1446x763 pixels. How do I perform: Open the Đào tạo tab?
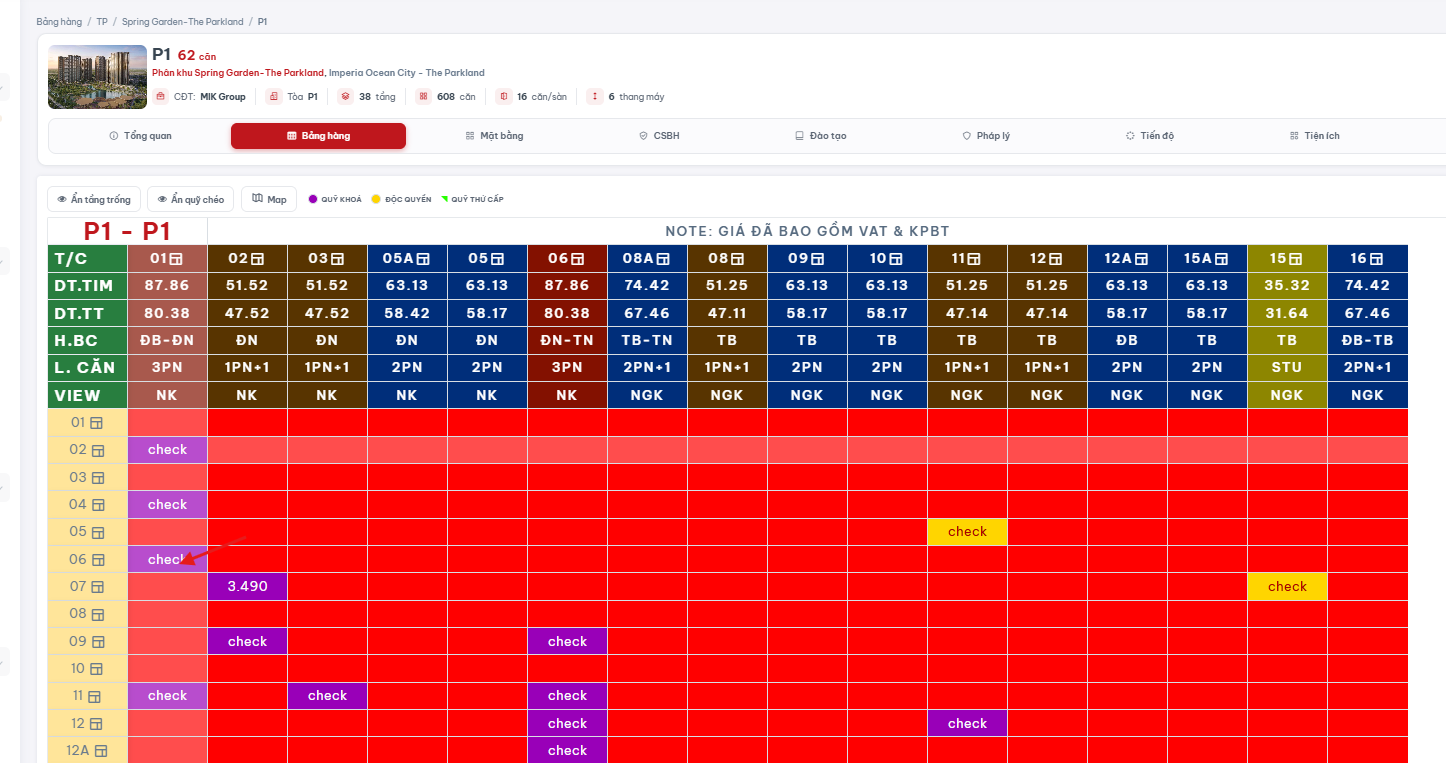point(820,136)
